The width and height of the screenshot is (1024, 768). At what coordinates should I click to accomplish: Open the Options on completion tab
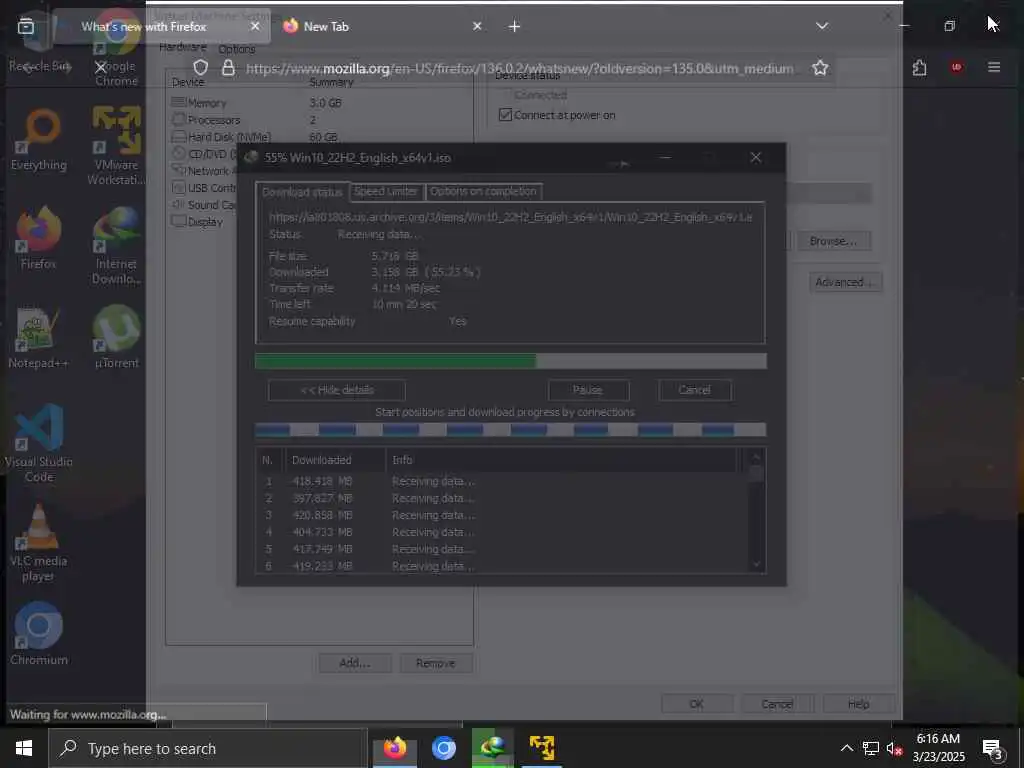[483, 191]
